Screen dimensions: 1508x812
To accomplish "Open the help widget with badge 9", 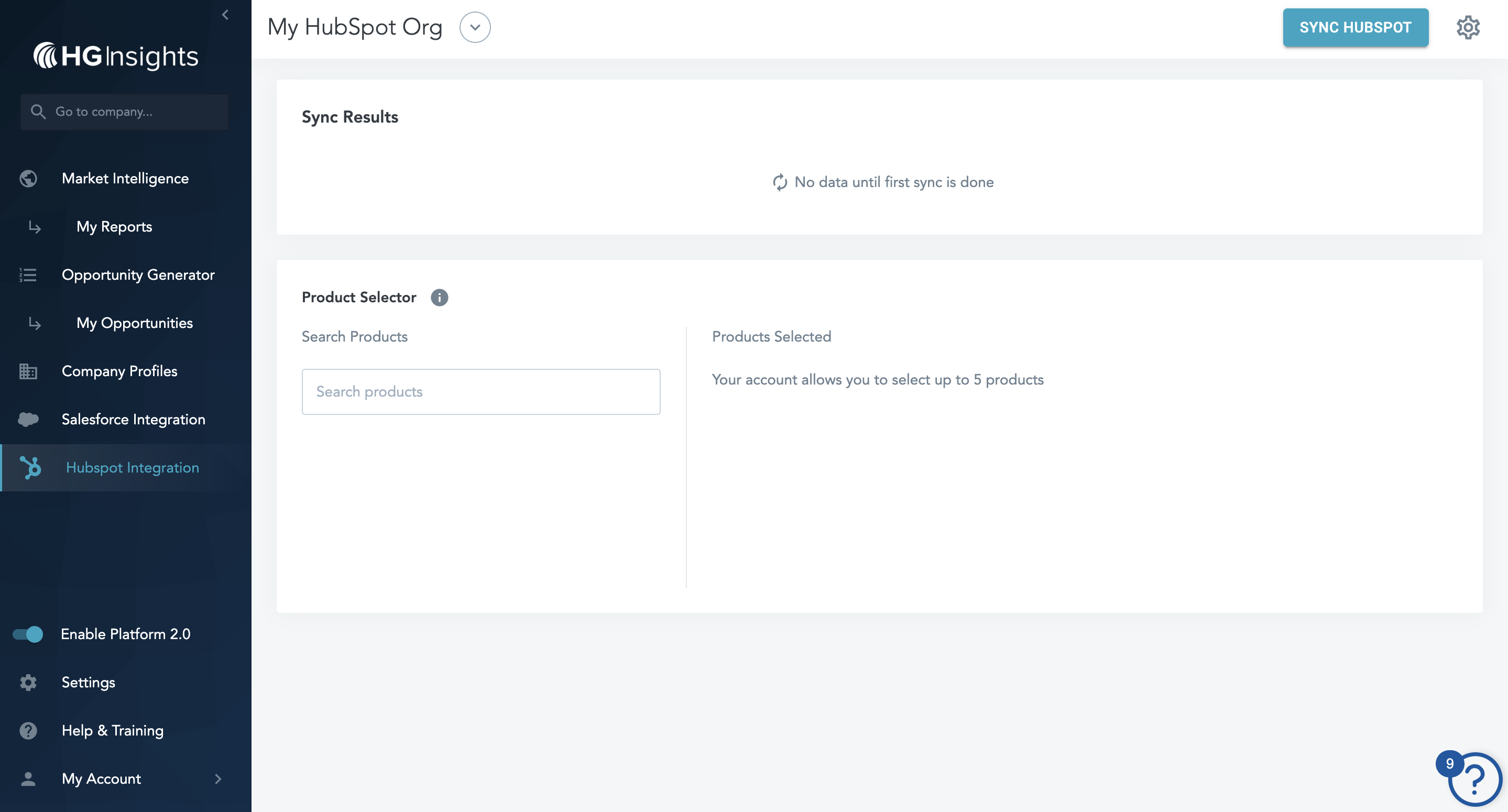I will point(1474,778).
